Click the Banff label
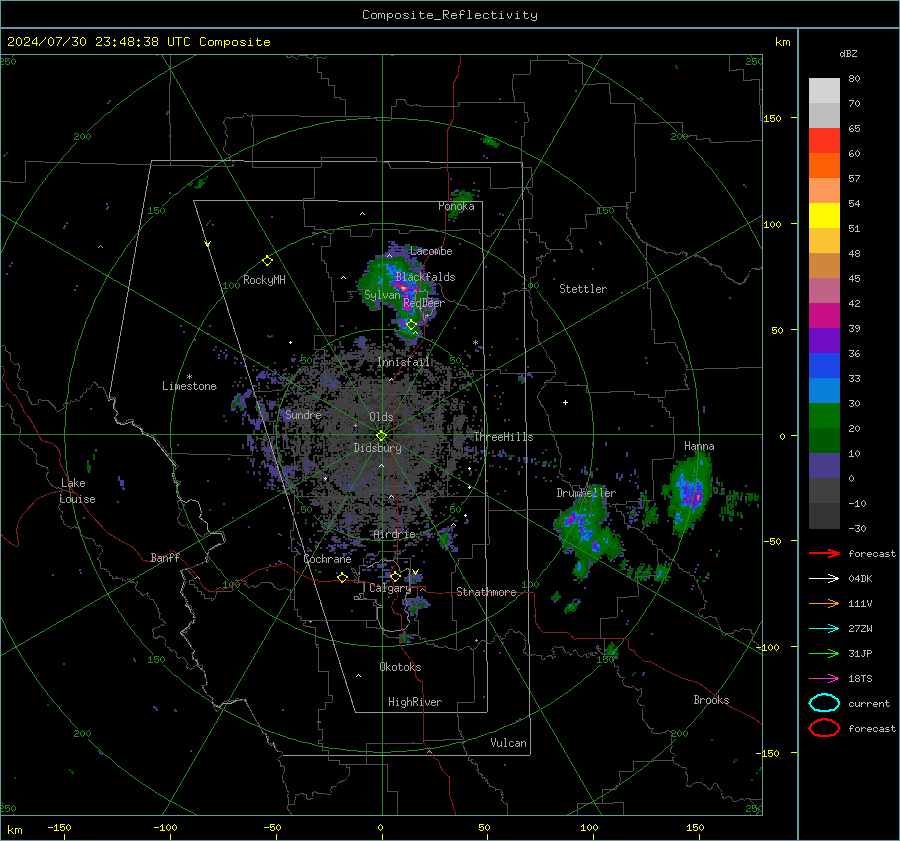The image size is (900, 841). (x=165, y=558)
